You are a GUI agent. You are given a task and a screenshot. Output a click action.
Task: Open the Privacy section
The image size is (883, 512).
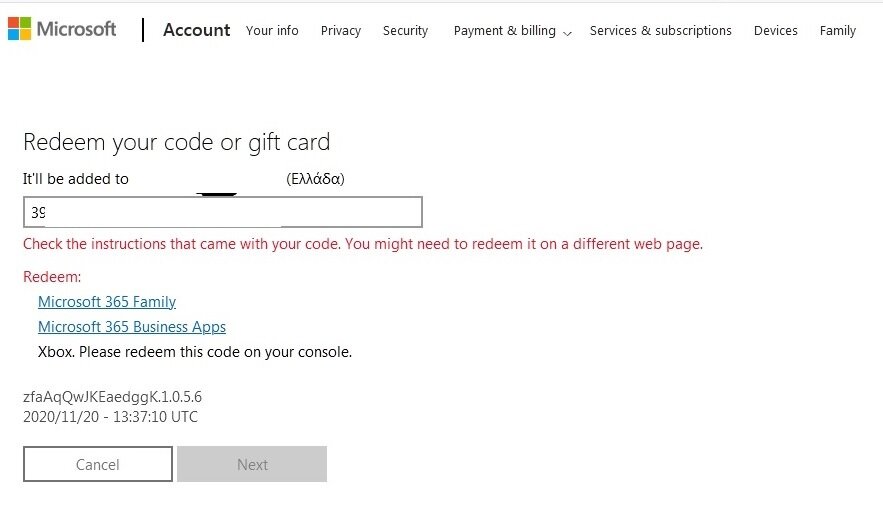click(x=341, y=31)
